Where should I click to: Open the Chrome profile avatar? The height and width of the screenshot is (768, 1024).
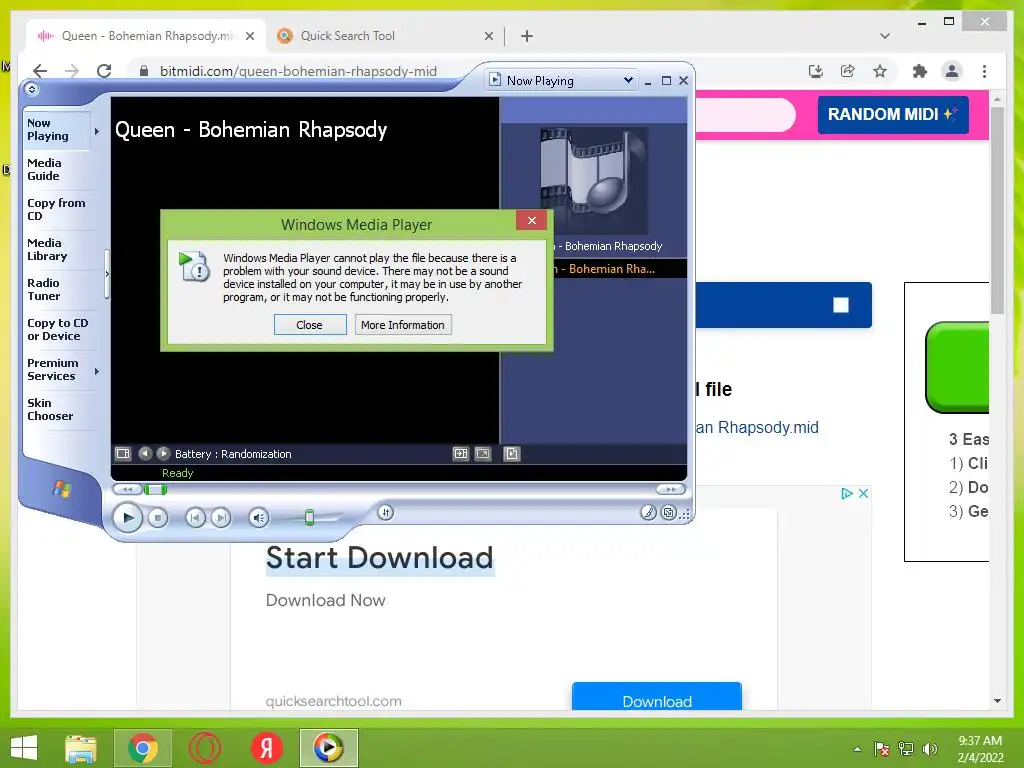pyautogui.click(x=952, y=71)
